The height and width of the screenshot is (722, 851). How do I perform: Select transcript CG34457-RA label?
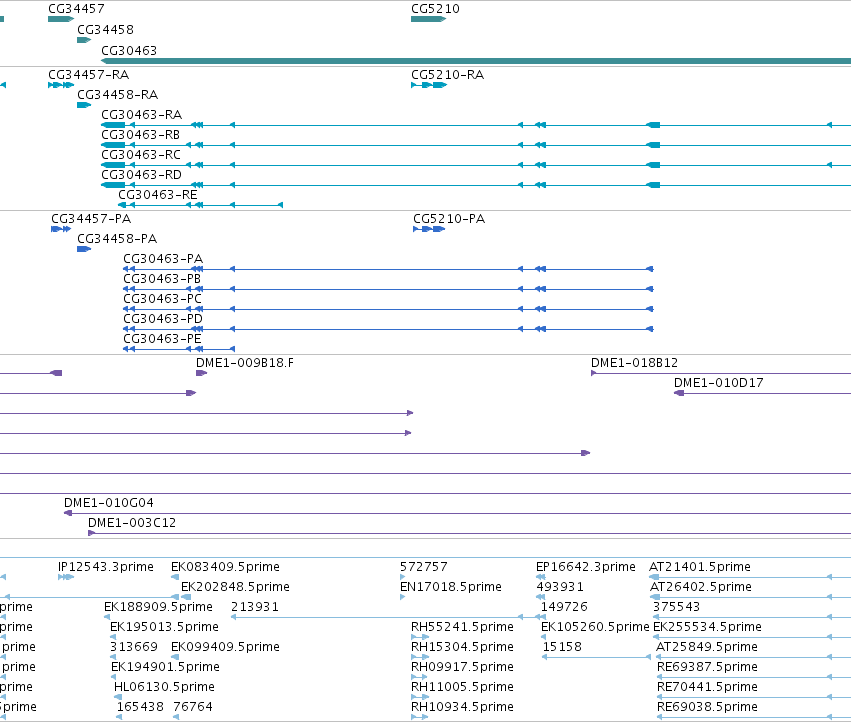88,74
